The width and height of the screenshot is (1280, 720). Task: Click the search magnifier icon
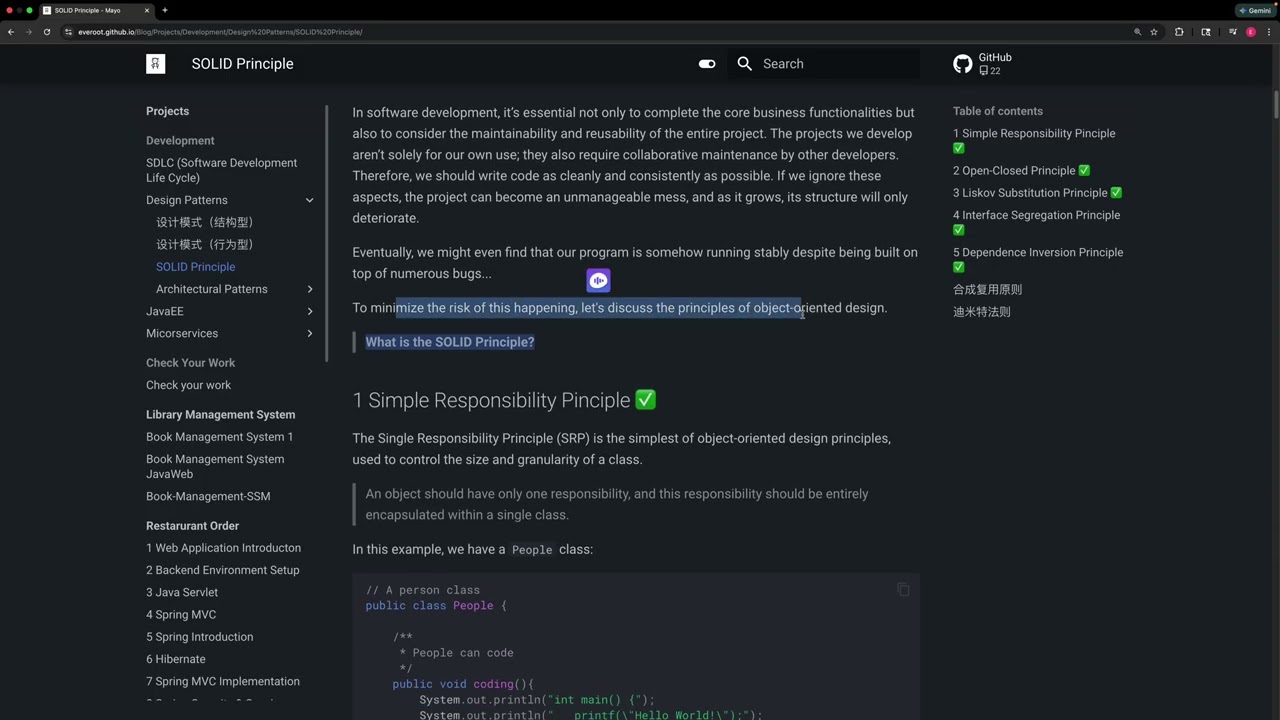point(744,64)
